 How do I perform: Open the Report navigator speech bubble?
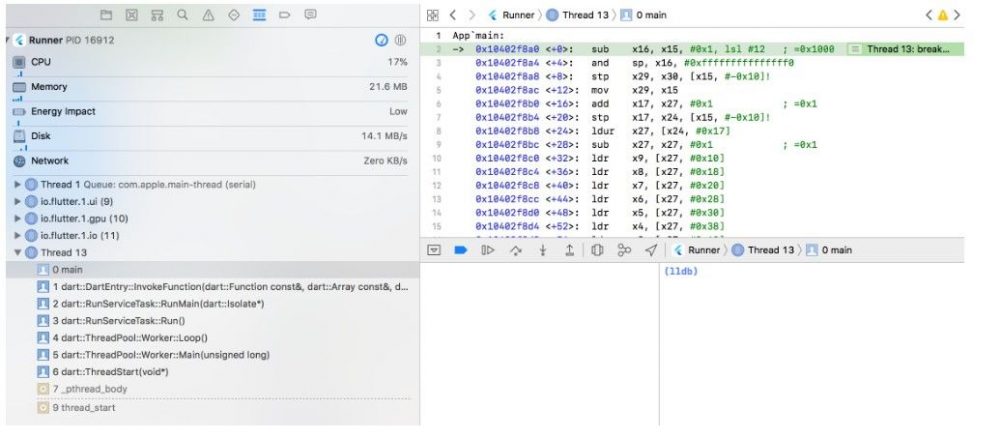point(311,15)
